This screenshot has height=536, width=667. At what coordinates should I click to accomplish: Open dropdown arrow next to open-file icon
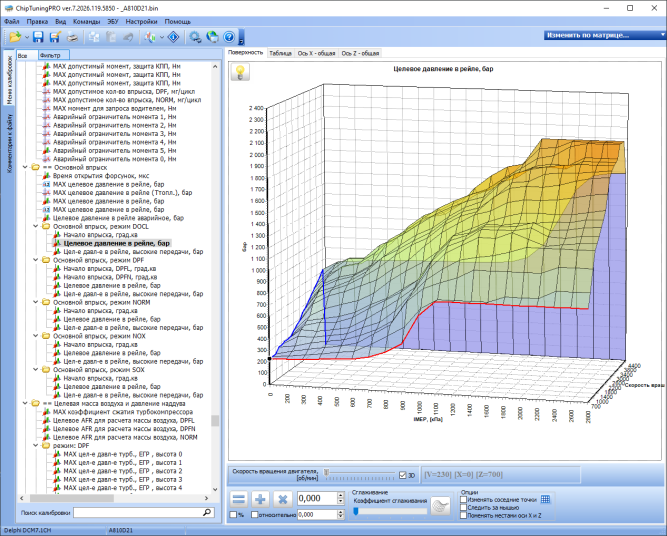(x=26, y=37)
